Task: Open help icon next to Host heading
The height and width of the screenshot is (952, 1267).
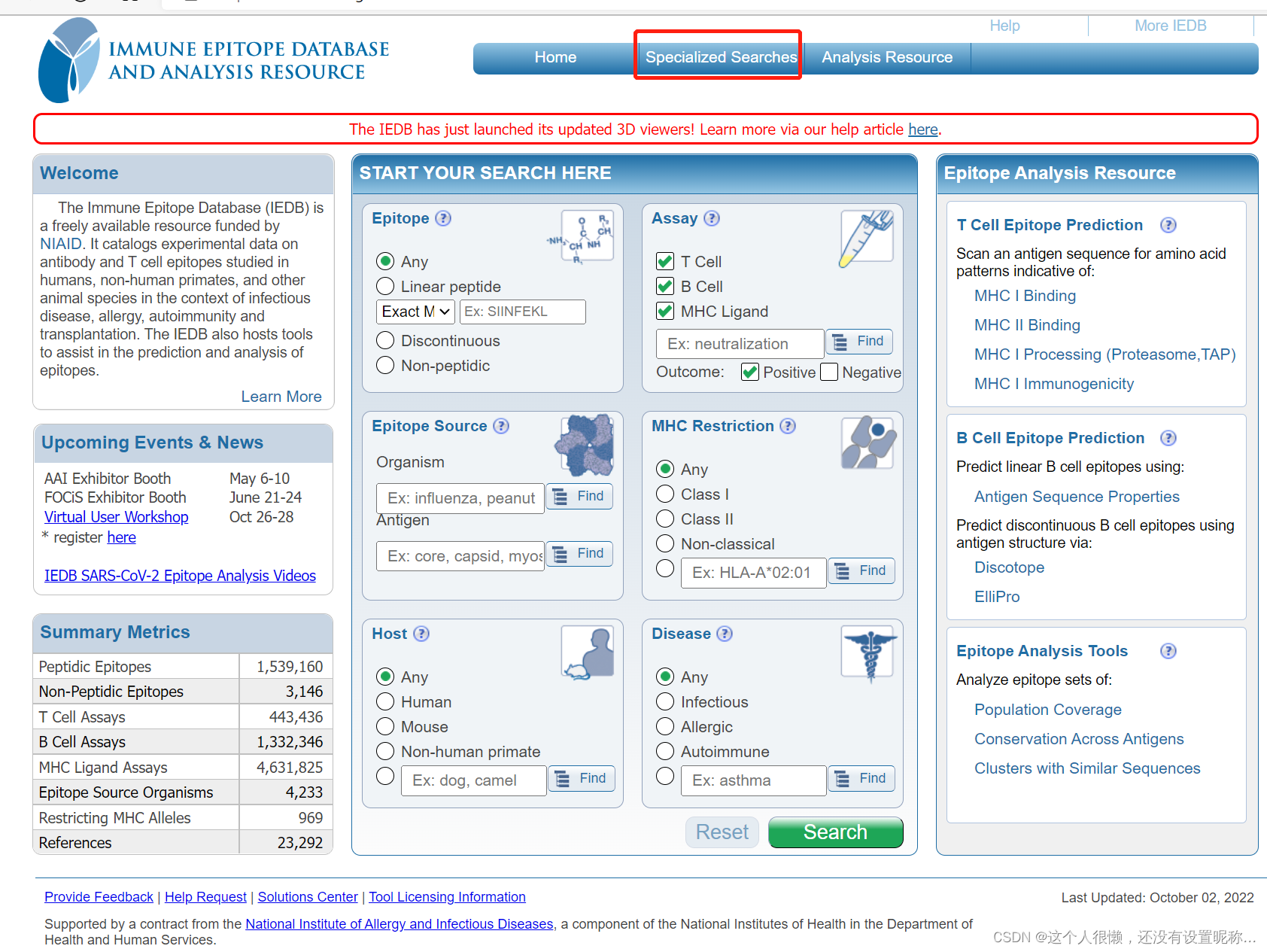Action: 421,634
